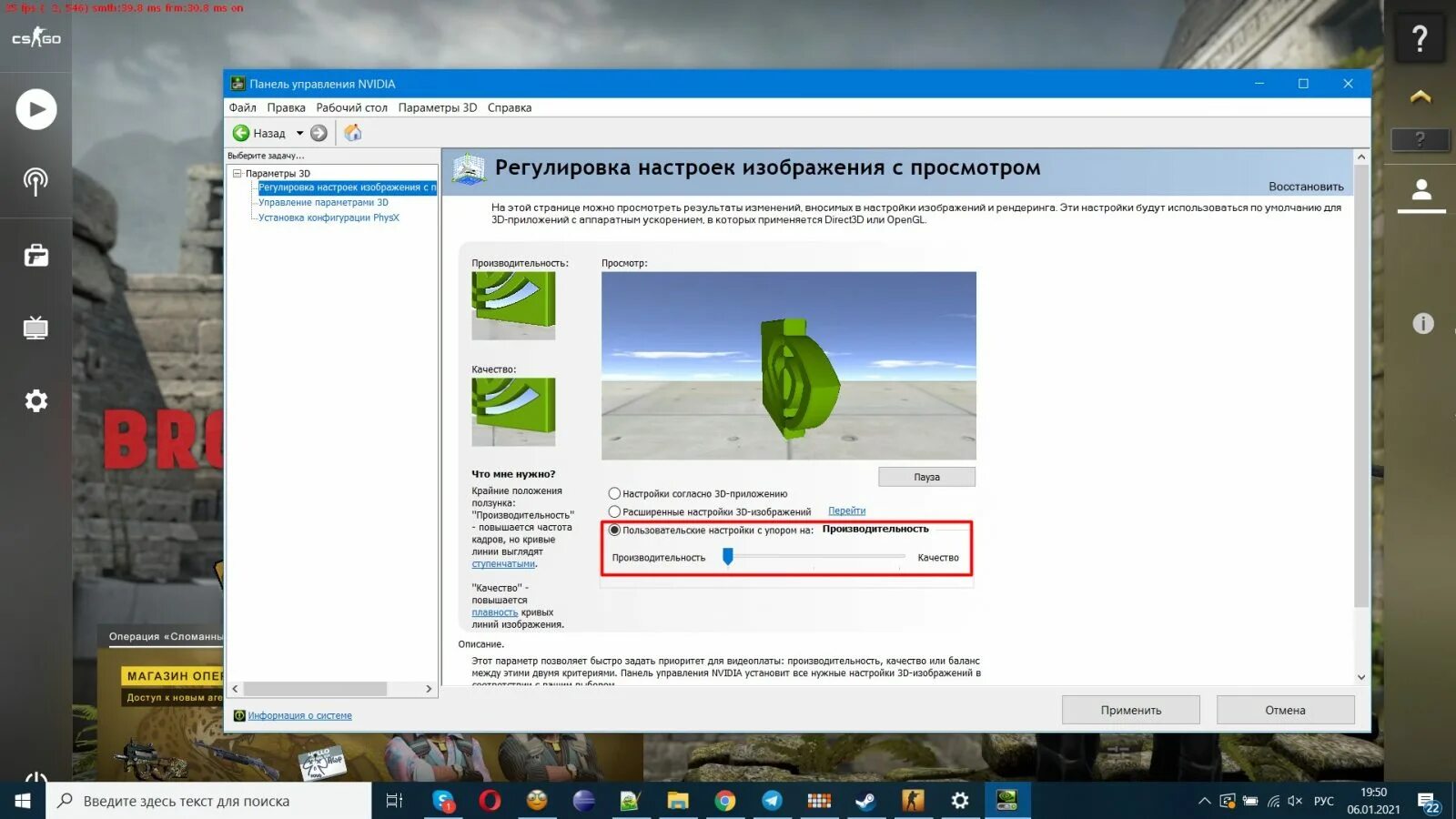Click scroll-right arrow in task pane
1456x819 pixels.
pos(429,689)
